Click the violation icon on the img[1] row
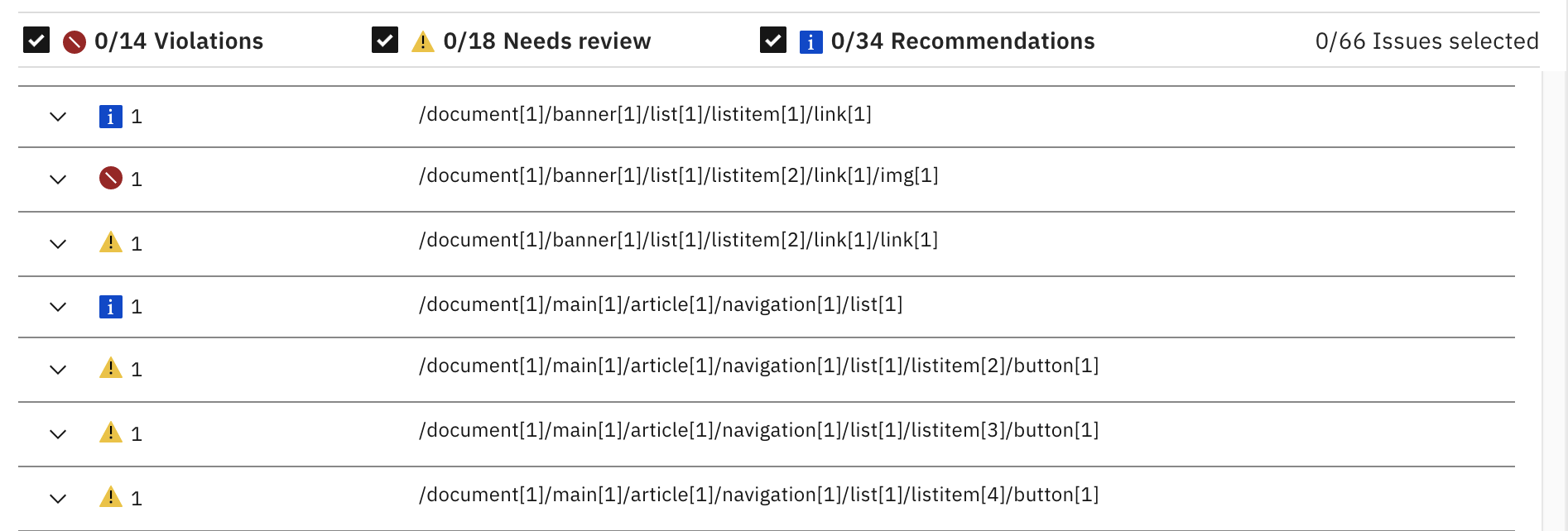Image resolution: width=1568 pixels, height=531 pixels. 111,179
